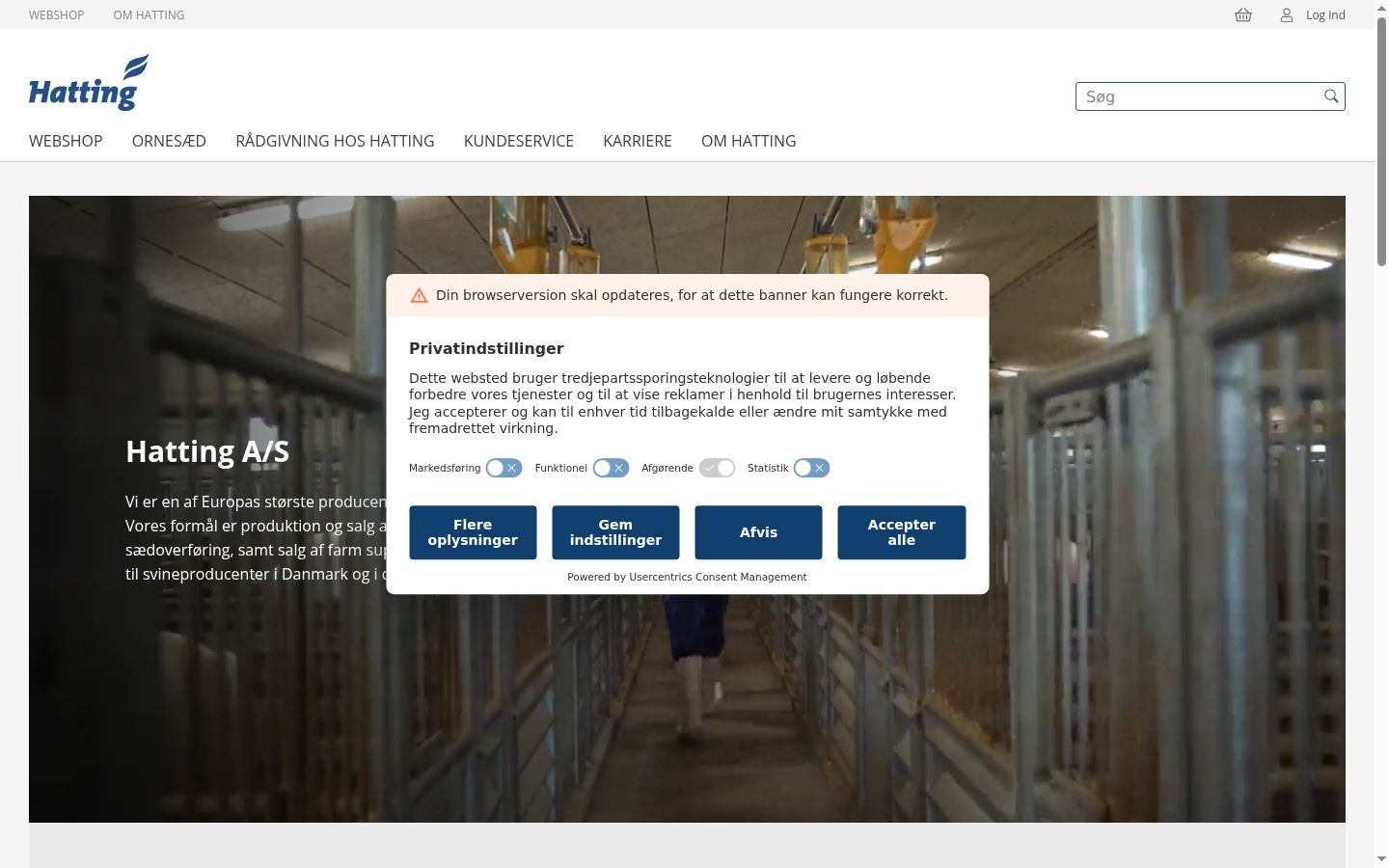Toggle the Afgørende consent switch
This screenshot has width=1389, height=868.
717,468
